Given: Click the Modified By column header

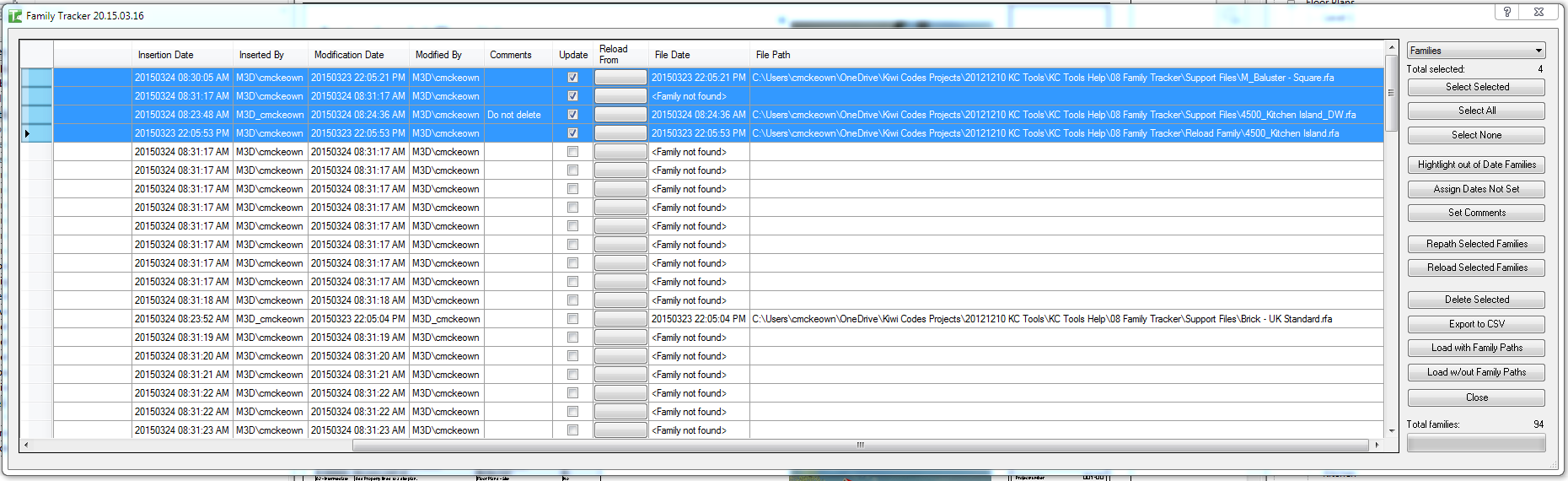Looking at the screenshot, I should [438, 55].
